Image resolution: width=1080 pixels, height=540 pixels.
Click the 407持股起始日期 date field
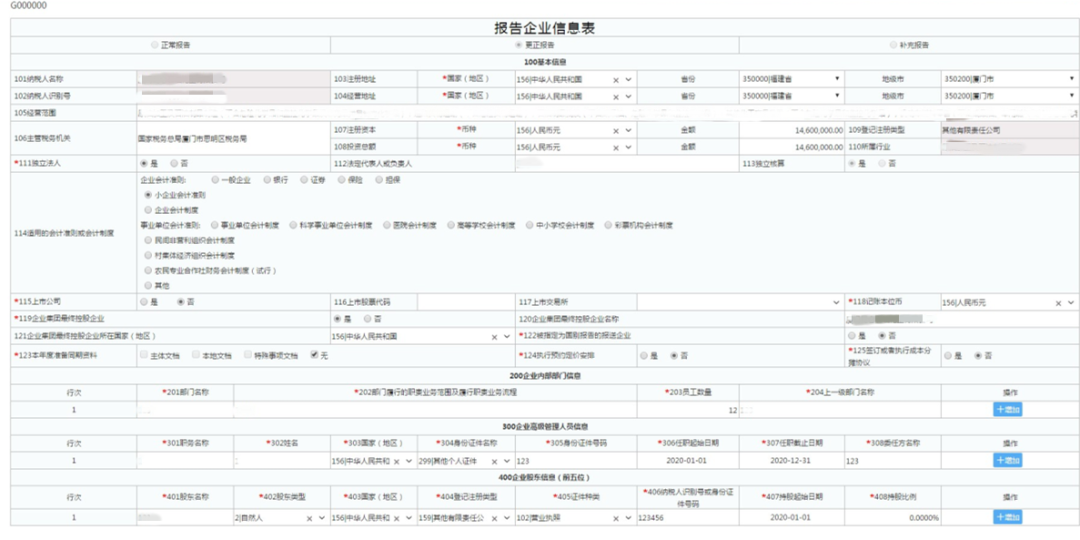tap(792, 517)
